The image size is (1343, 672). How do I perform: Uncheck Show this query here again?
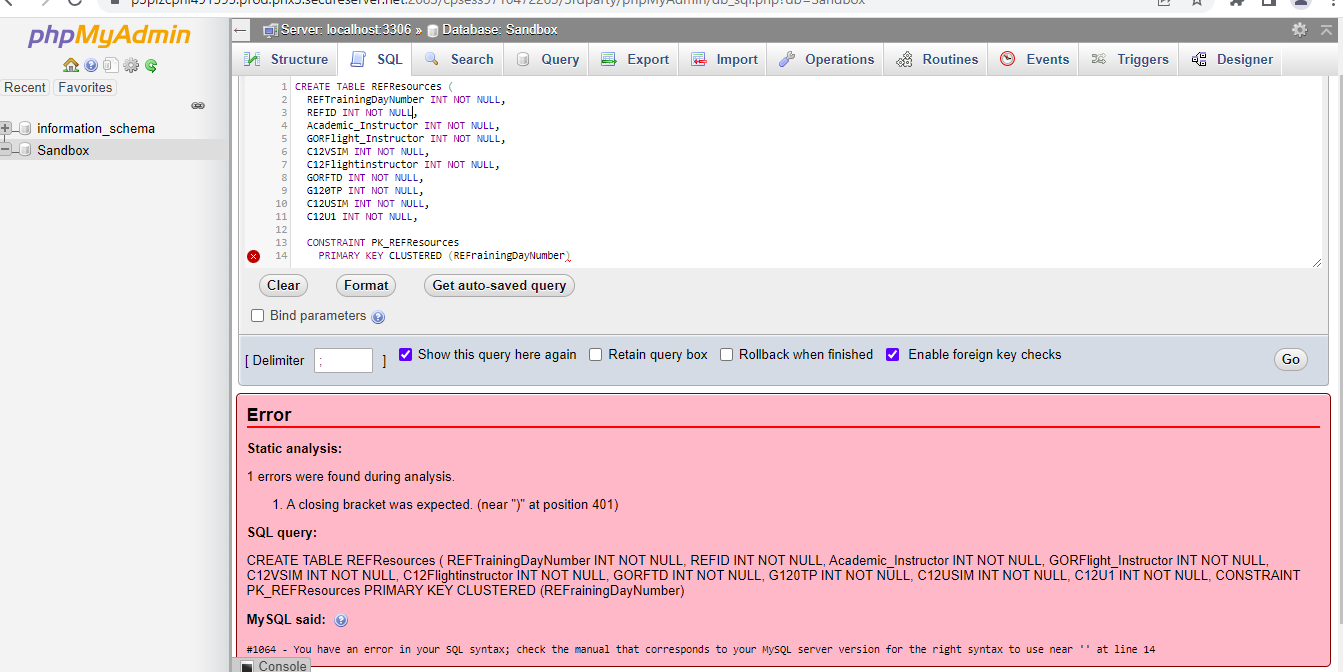[406, 354]
